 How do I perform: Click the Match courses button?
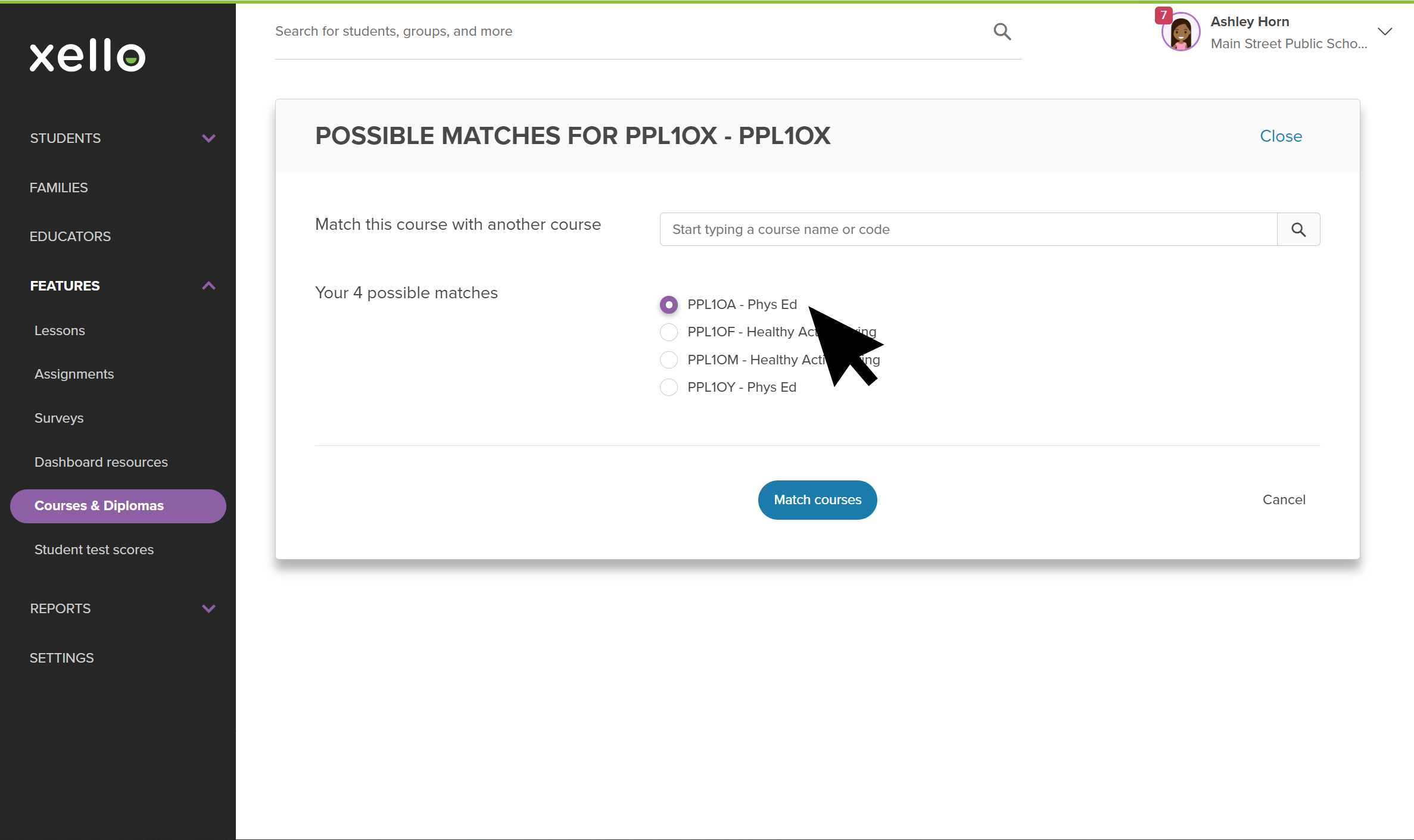click(817, 499)
